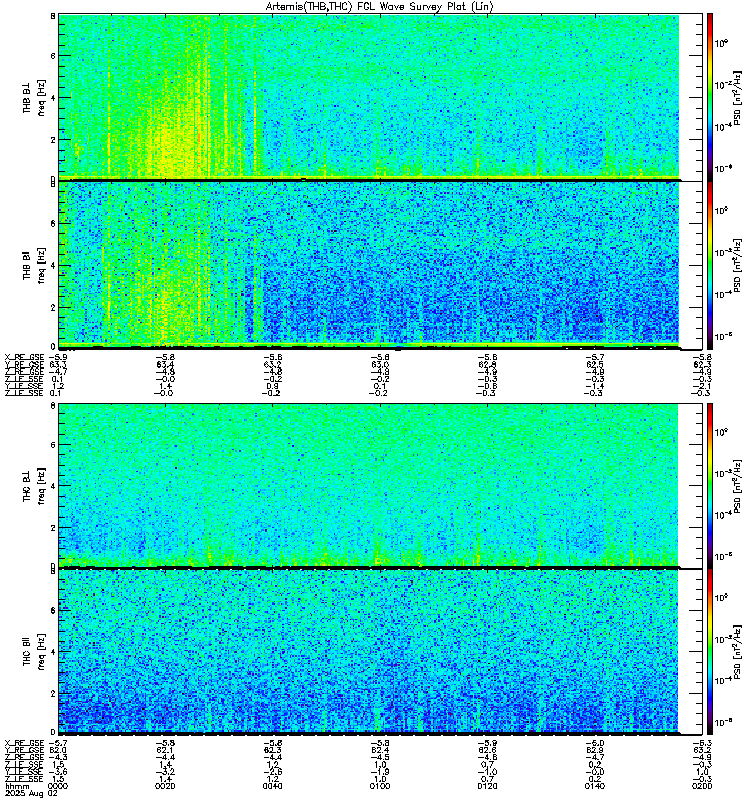Select the bottom panel PSD color bar
Screen dimensions: 750x800
pos(710,652)
